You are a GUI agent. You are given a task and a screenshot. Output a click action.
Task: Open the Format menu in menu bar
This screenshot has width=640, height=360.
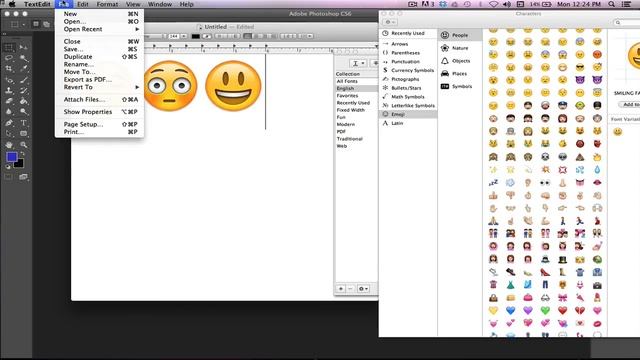[x=107, y=4]
